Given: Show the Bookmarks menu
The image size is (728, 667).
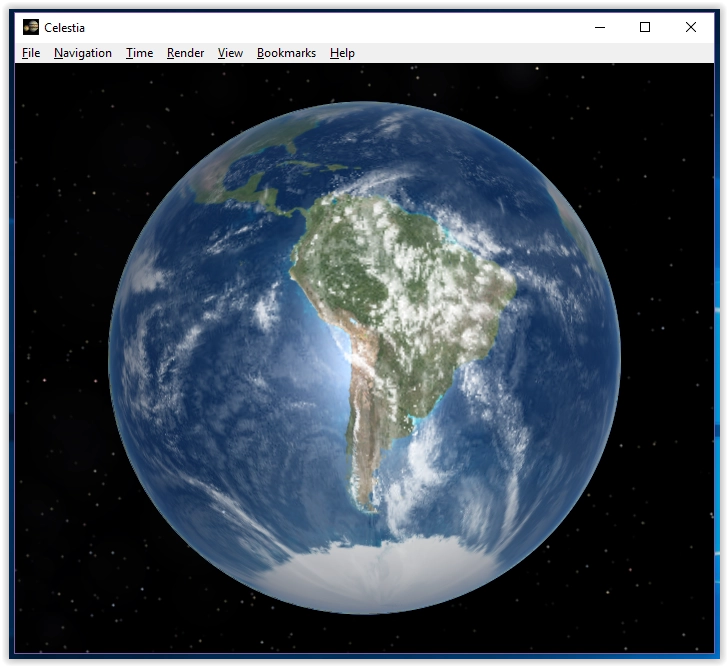Looking at the screenshot, I should [286, 53].
